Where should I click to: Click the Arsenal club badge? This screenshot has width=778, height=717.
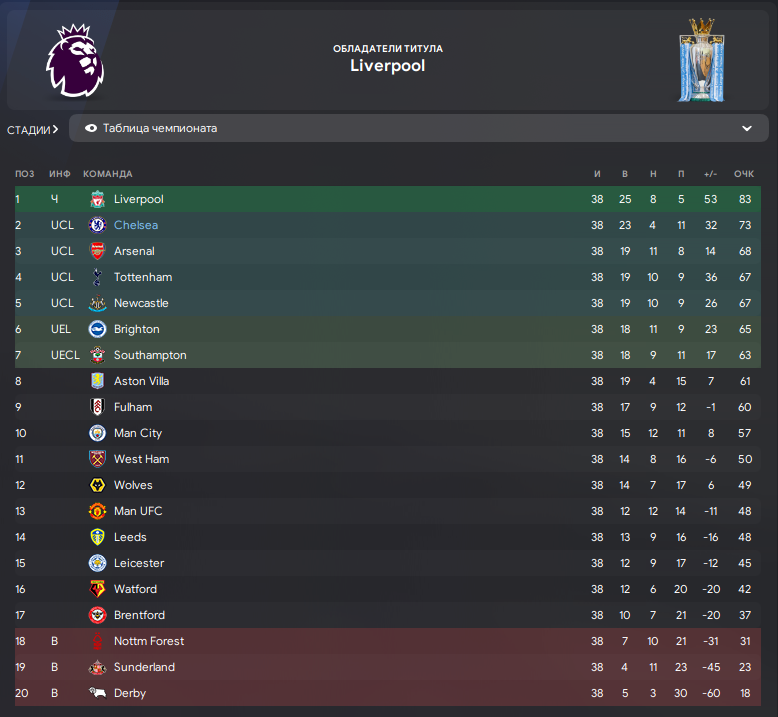(x=97, y=251)
